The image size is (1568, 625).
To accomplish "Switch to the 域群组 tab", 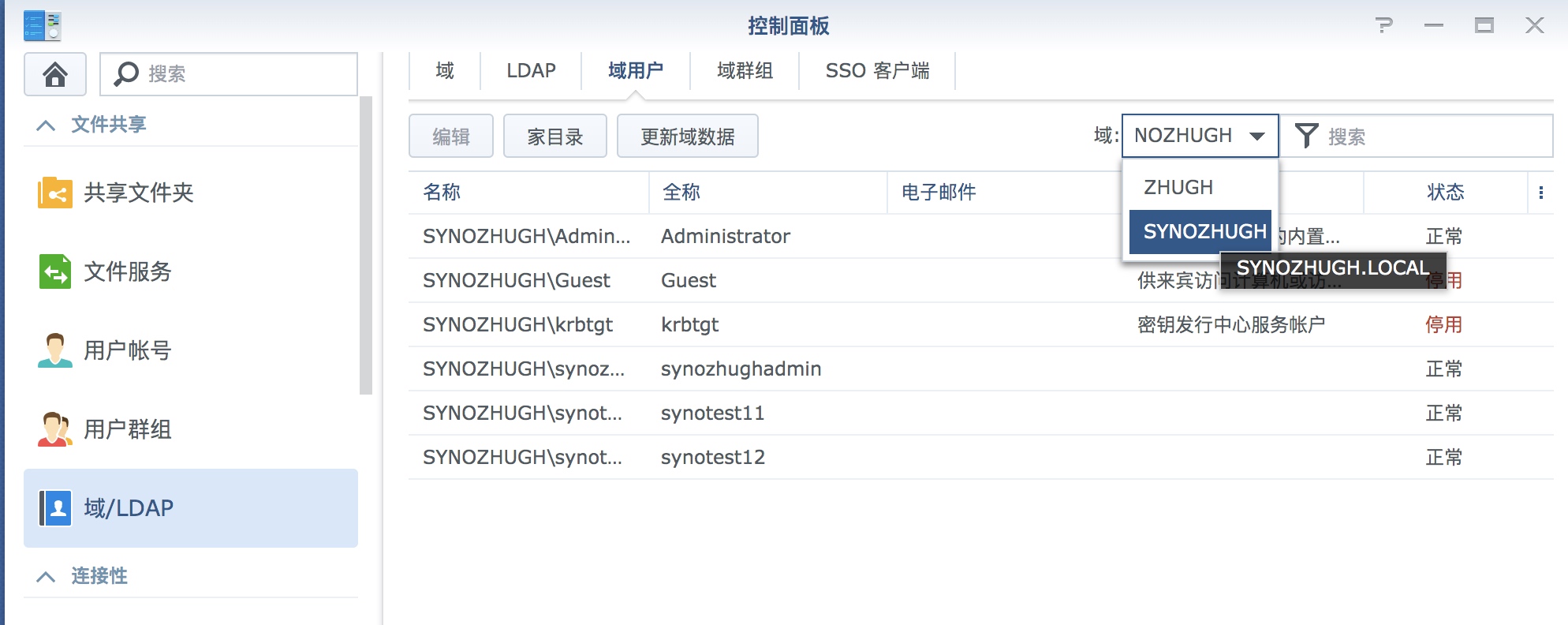I will 745,71.
